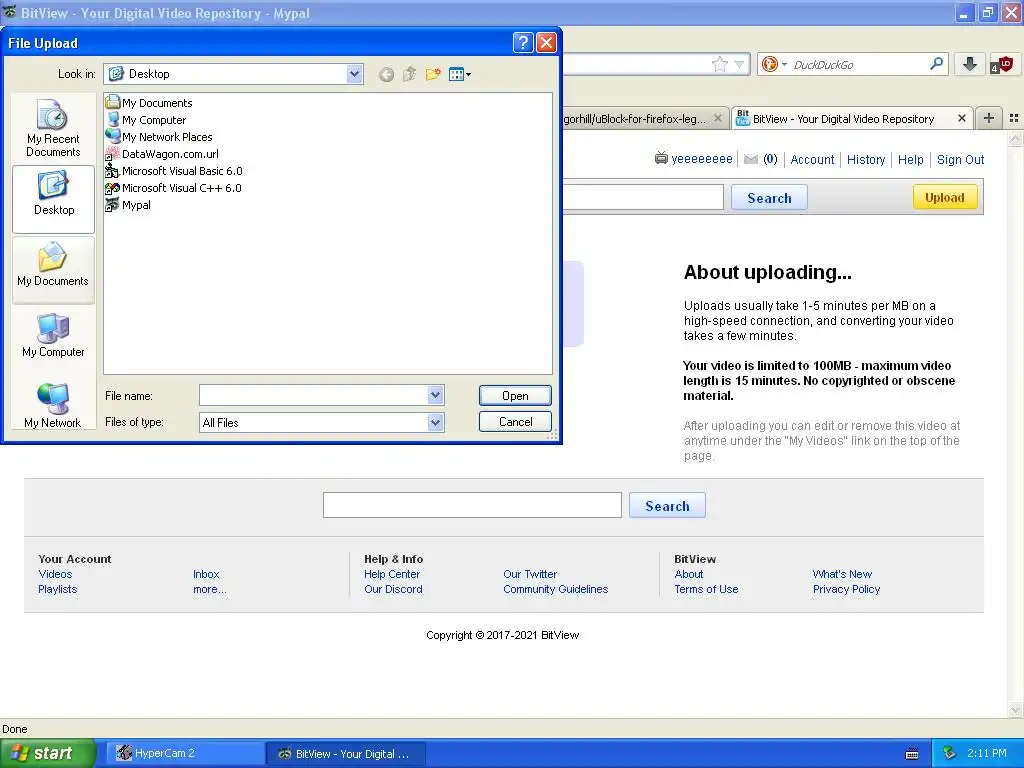Go up one folder level icon
Viewport: 1024px width, 768px height.
pos(409,74)
